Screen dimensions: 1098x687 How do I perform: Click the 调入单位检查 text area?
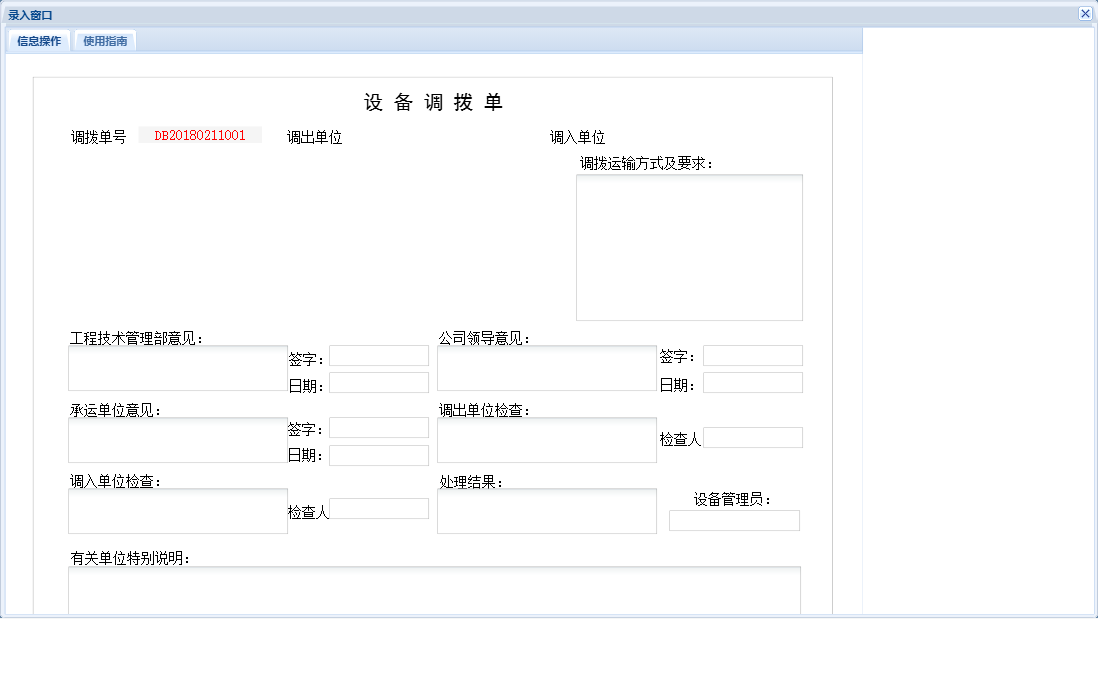[x=177, y=511]
